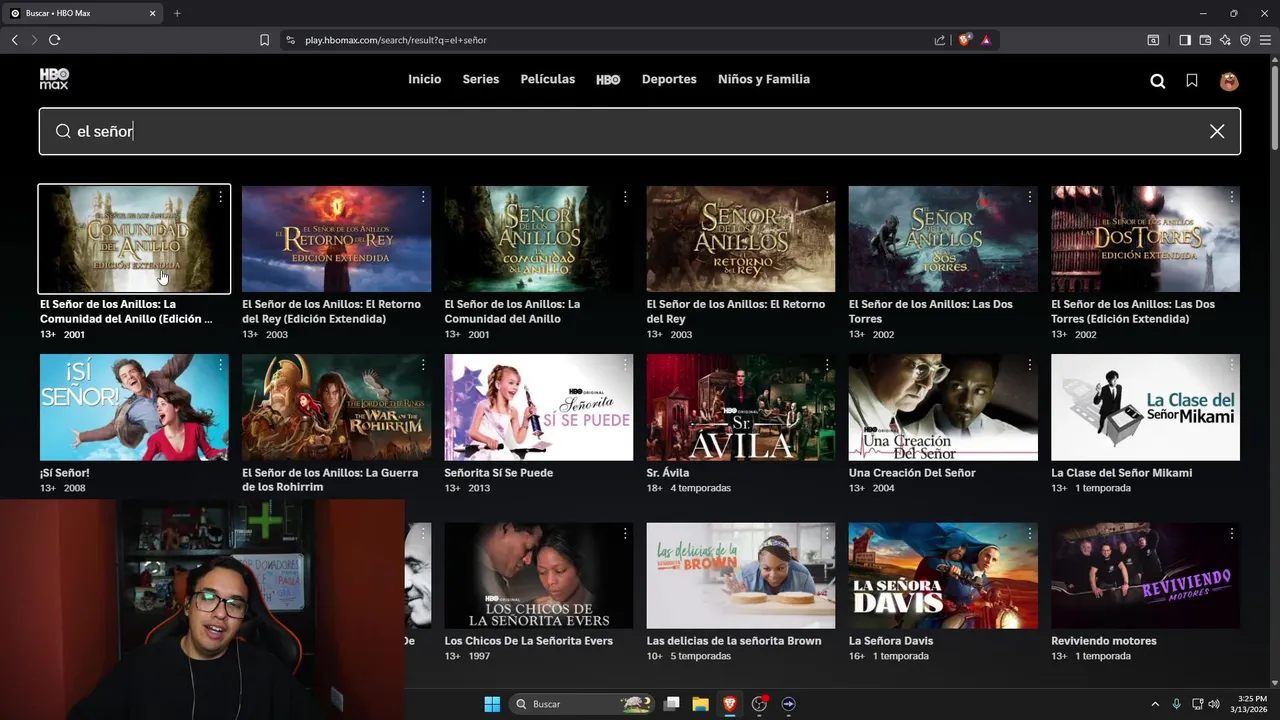This screenshot has height=720, width=1280.
Task: Open volume control in system tray
Action: 1214,704
